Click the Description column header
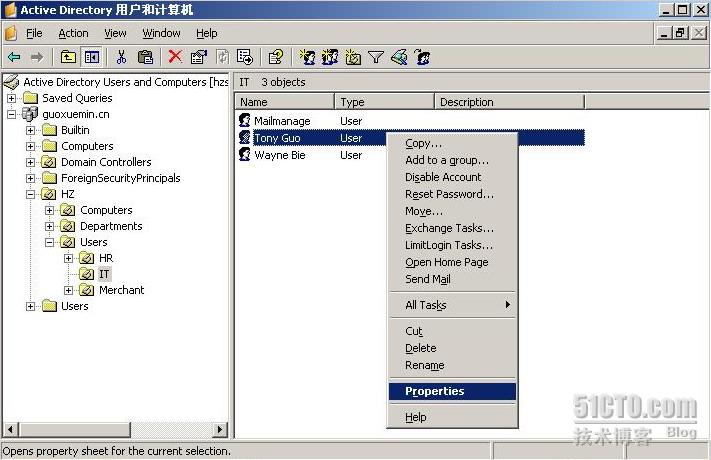 click(509, 102)
